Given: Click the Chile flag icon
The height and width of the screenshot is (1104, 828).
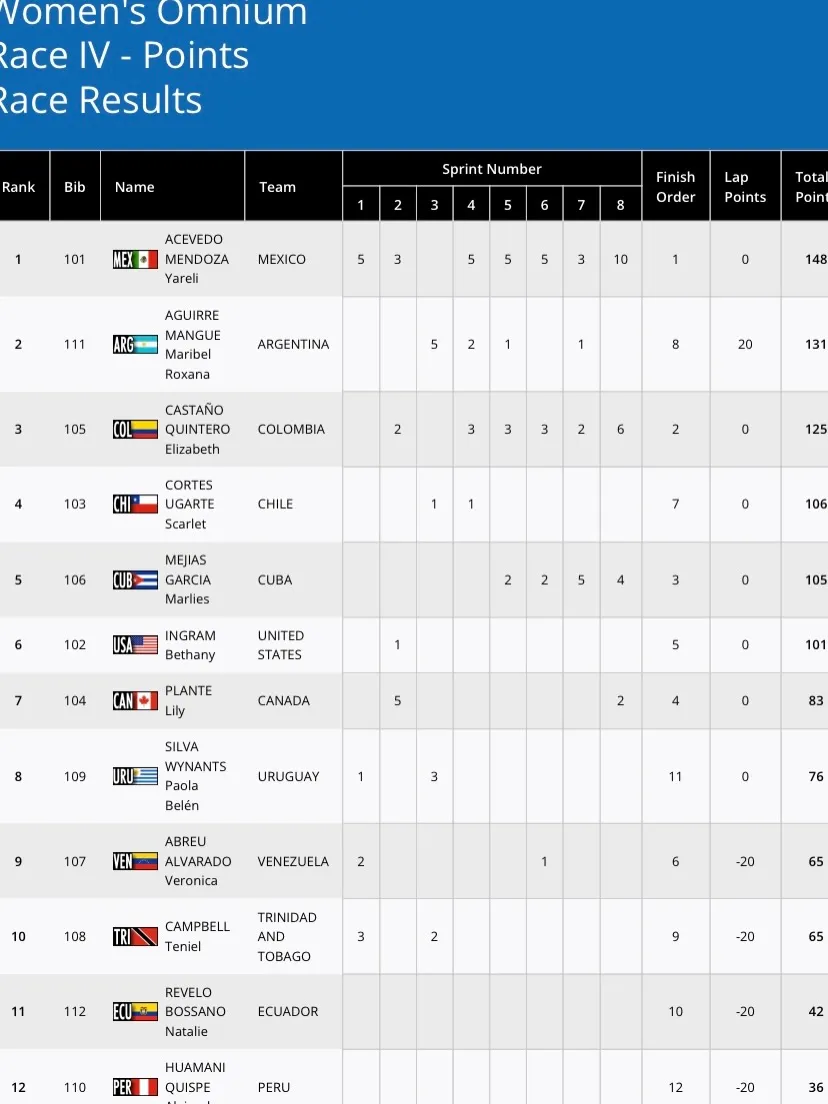Looking at the screenshot, I should tap(135, 504).
